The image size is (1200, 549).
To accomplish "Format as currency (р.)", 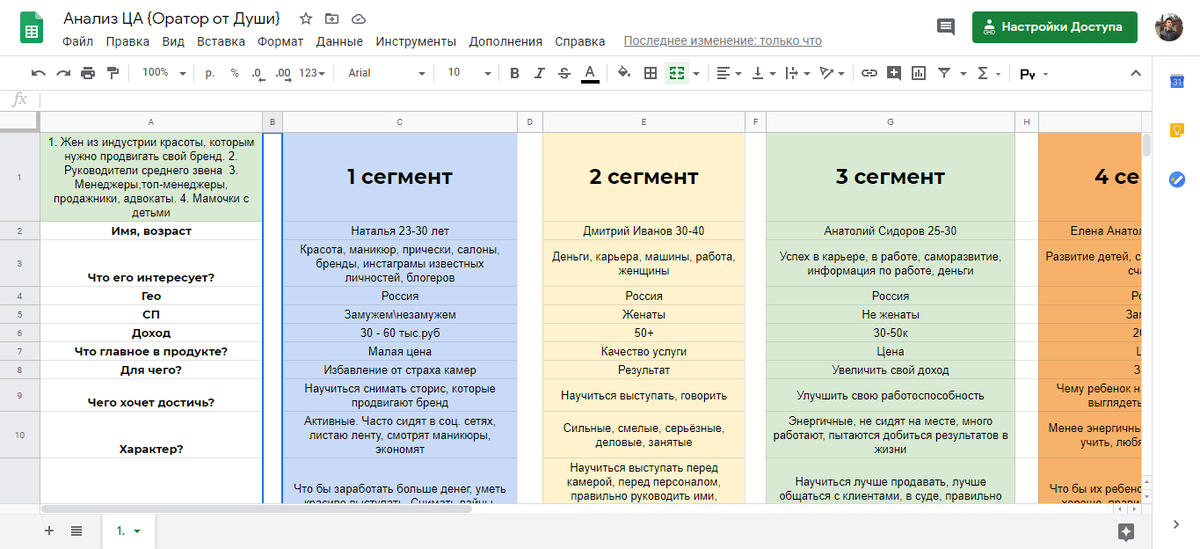I will pyautogui.click(x=210, y=73).
